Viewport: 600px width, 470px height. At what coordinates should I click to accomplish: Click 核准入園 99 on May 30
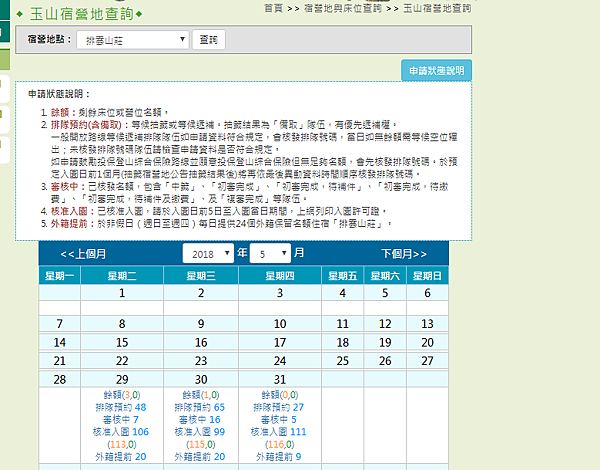[200, 432]
